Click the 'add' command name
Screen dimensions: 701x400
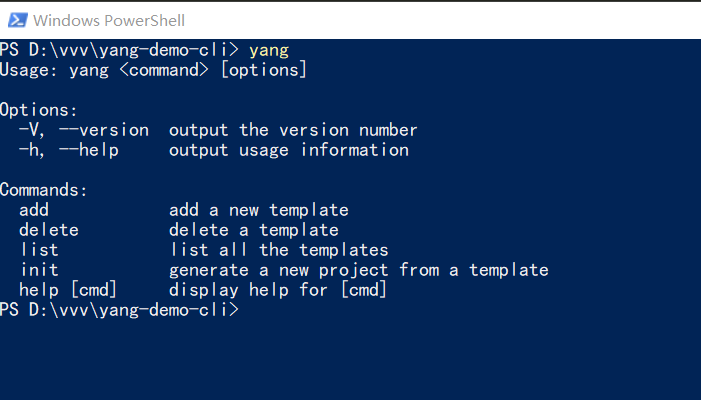(x=34, y=210)
